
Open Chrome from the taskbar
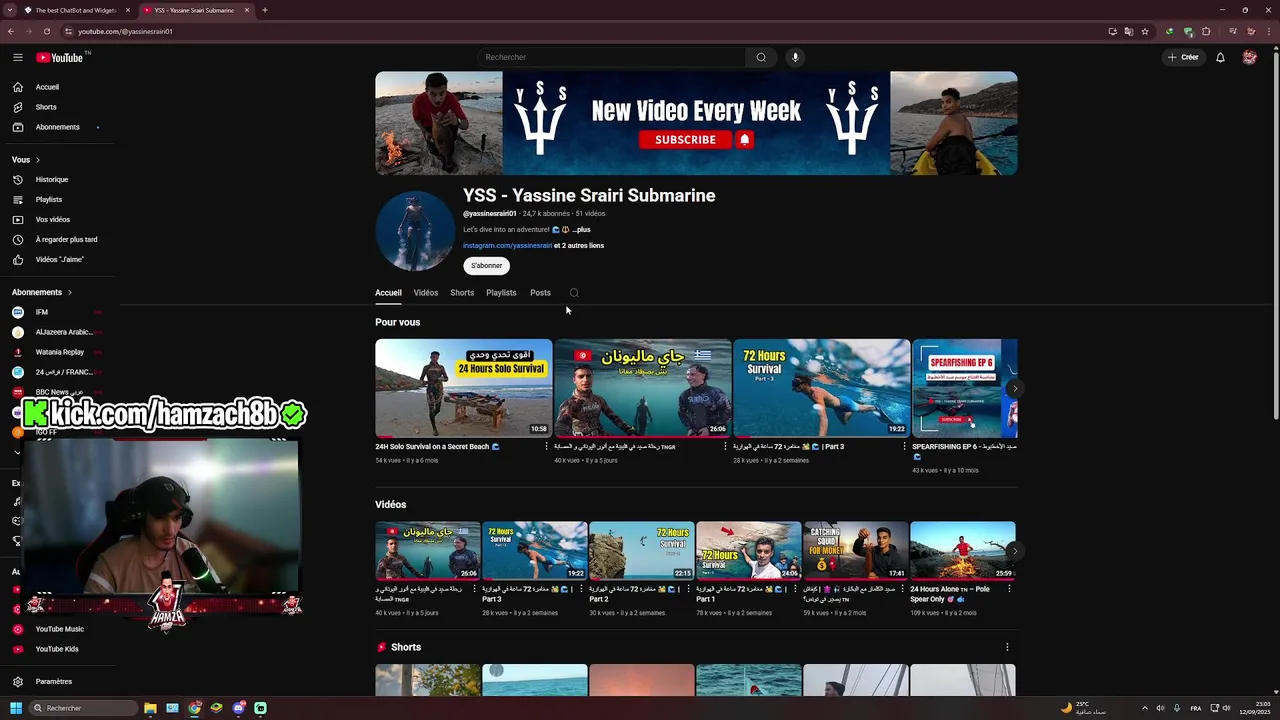[x=194, y=708]
